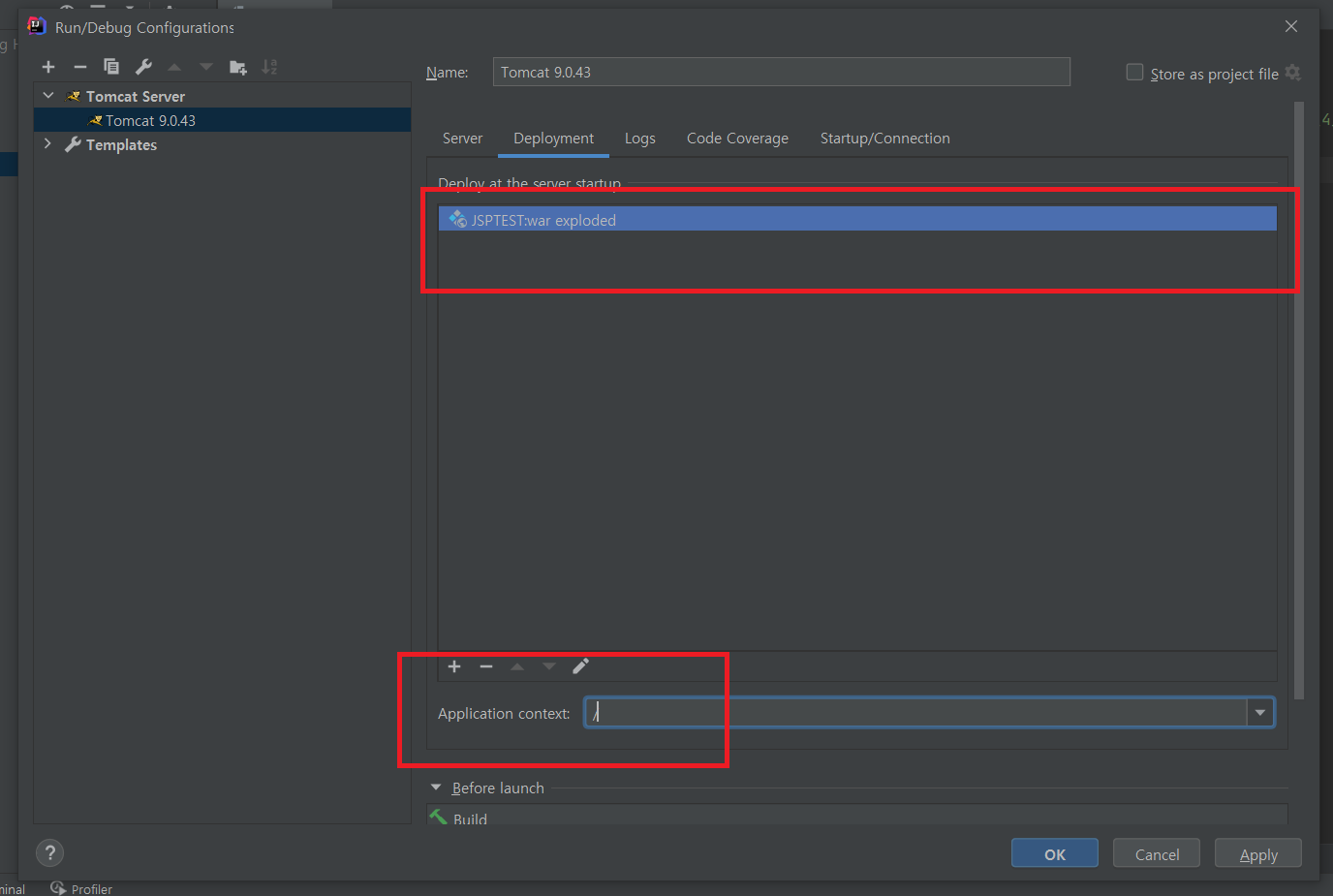Select the Build before-launch task
The image size is (1333, 896).
point(857,817)
